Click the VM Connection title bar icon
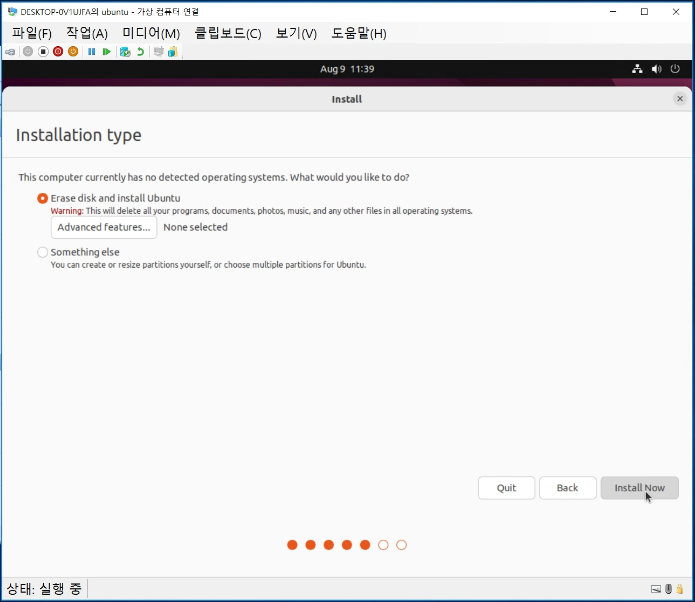 click(12, 12)
